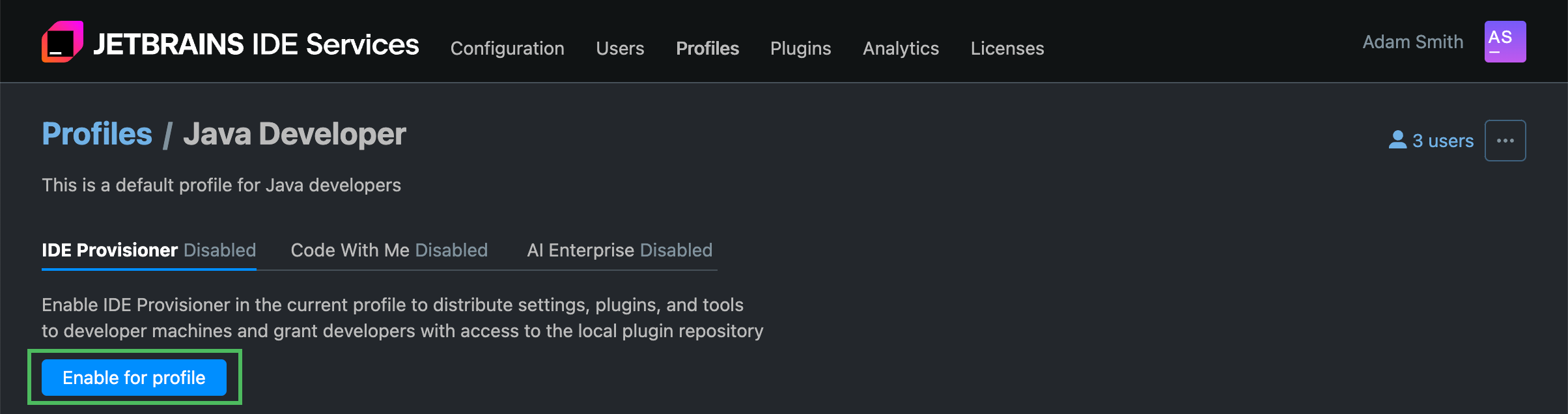
Task: Click the user silhouette icon beside 3 users
Action: (1399, 139)
